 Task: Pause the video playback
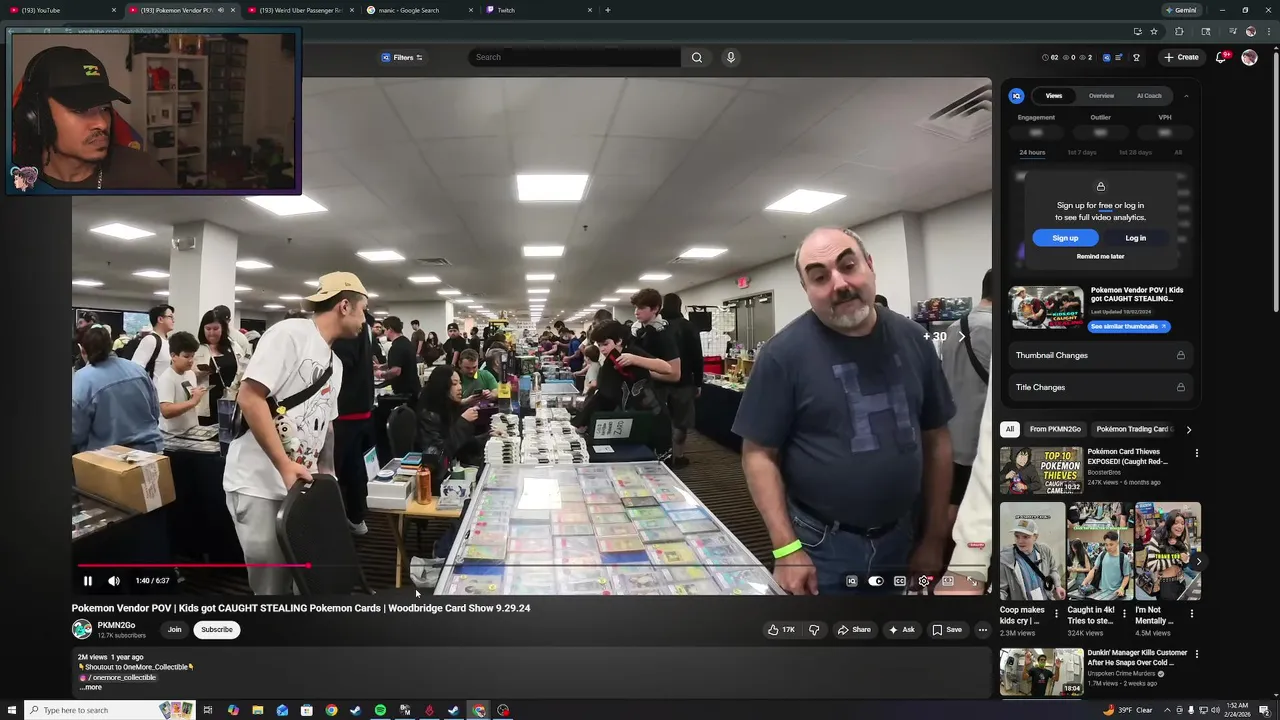[x=88, y=581]
